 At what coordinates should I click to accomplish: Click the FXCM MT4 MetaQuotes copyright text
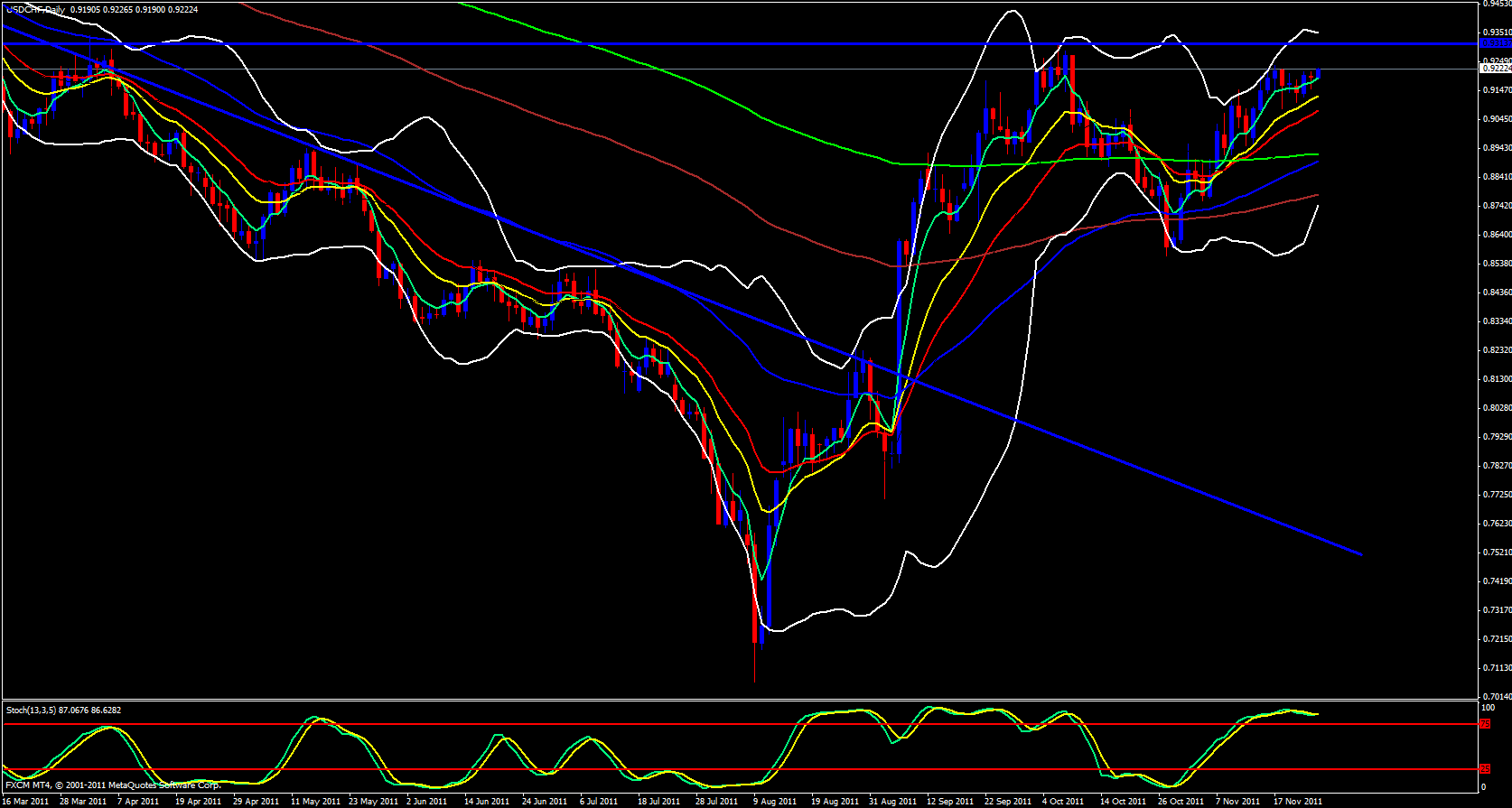click(113, 785)
